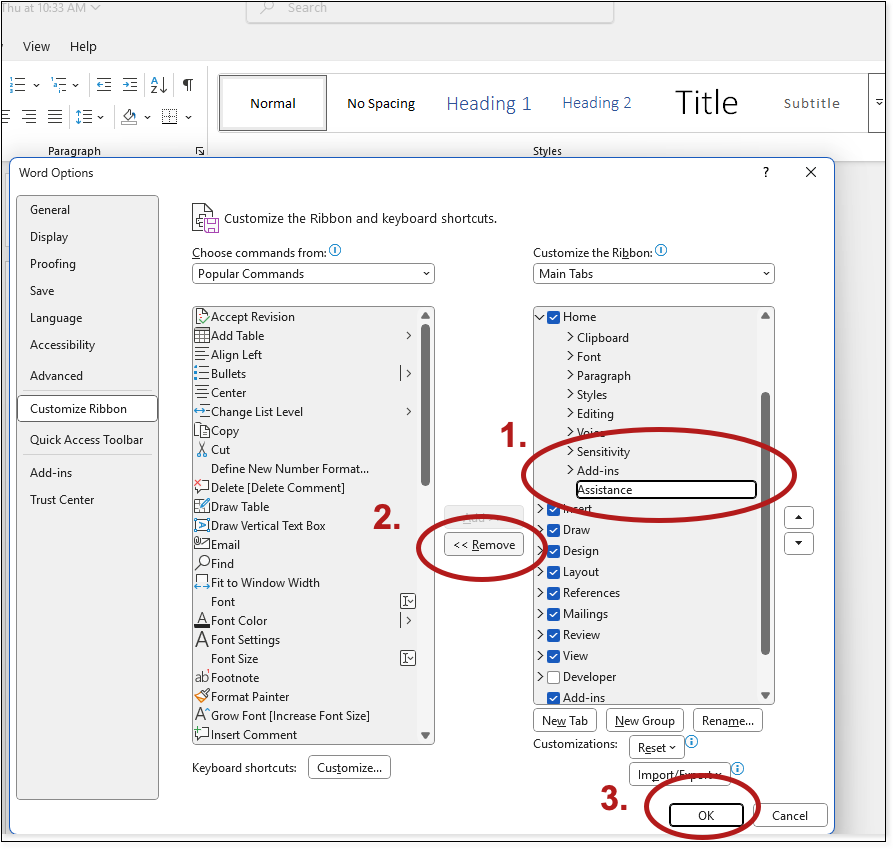Open the View menu

tap(36, 46)
